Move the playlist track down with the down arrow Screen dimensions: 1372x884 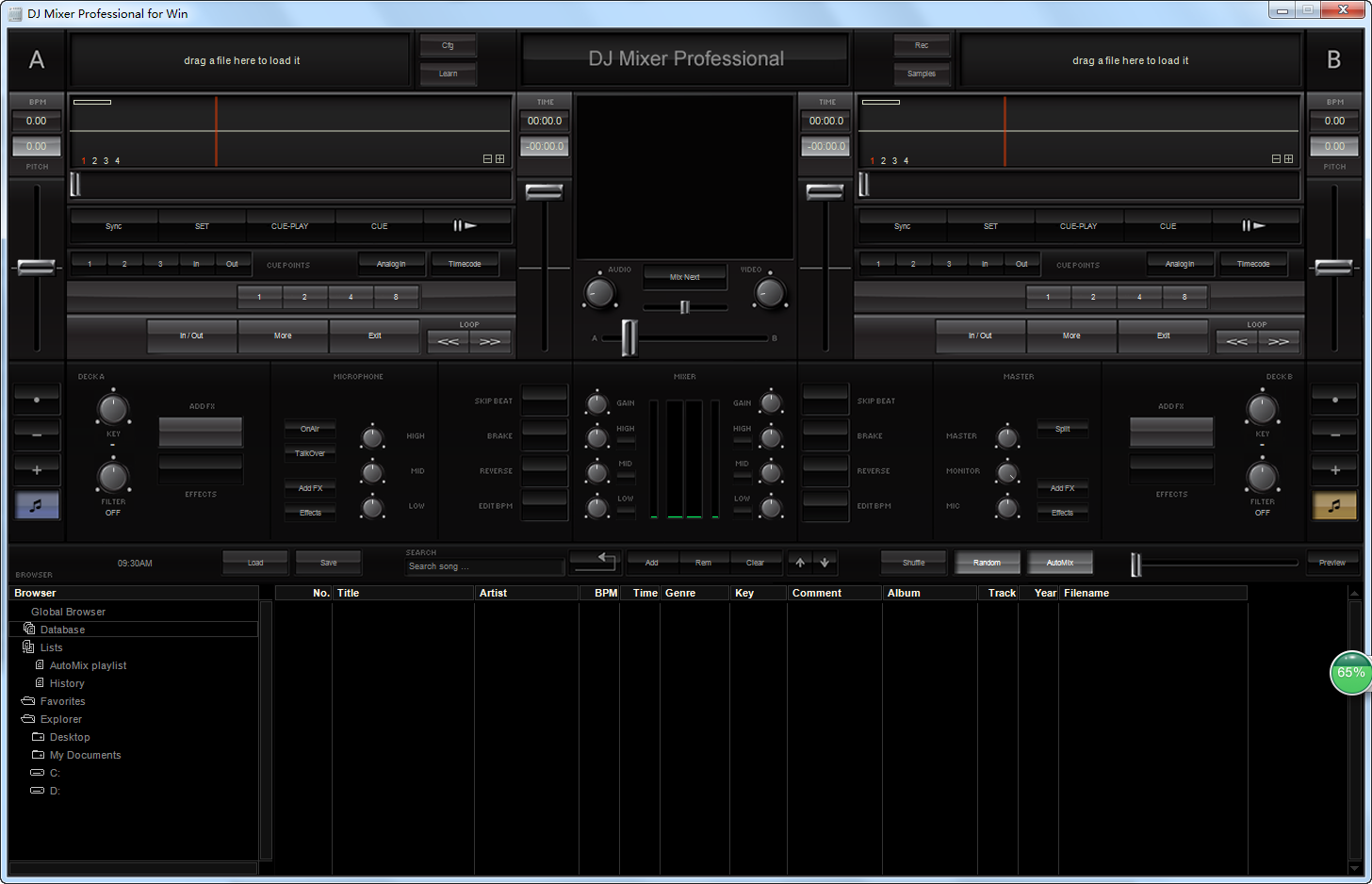[825, 563]
